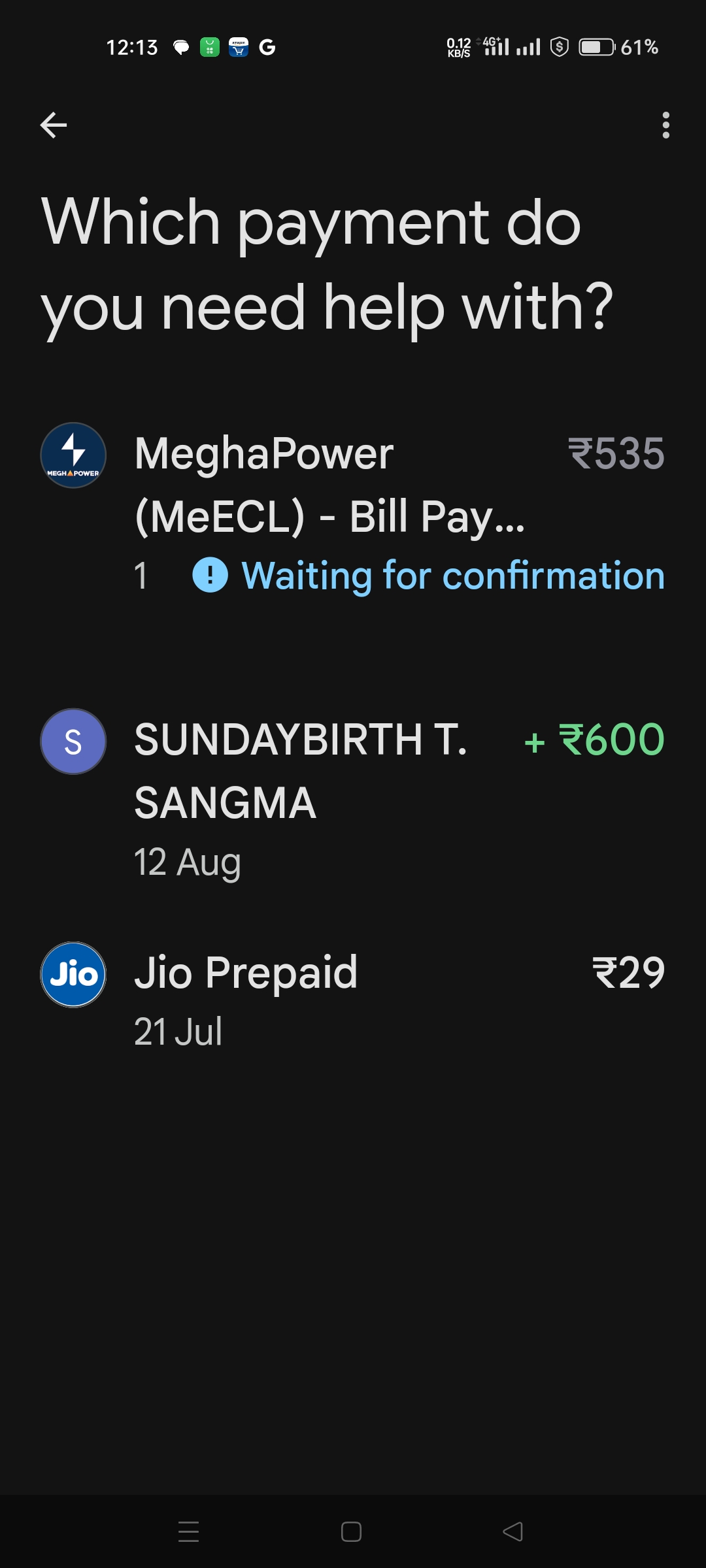Tap the battery indicator in status bar
The width and height of the screenshot is (706, 1568).
tap(596, 47)
